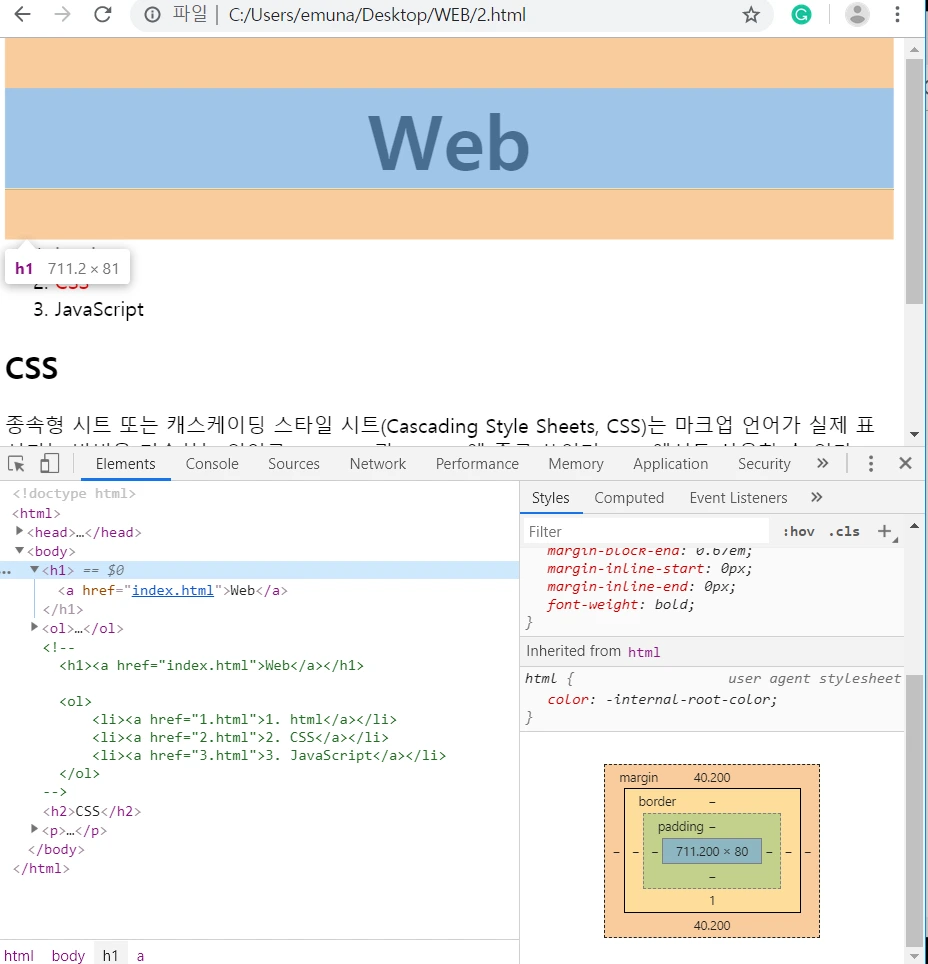This screenshot has height=964, width=928.
Task: Toggle the :hov element state panel
Action: click(x=798, y=532)
